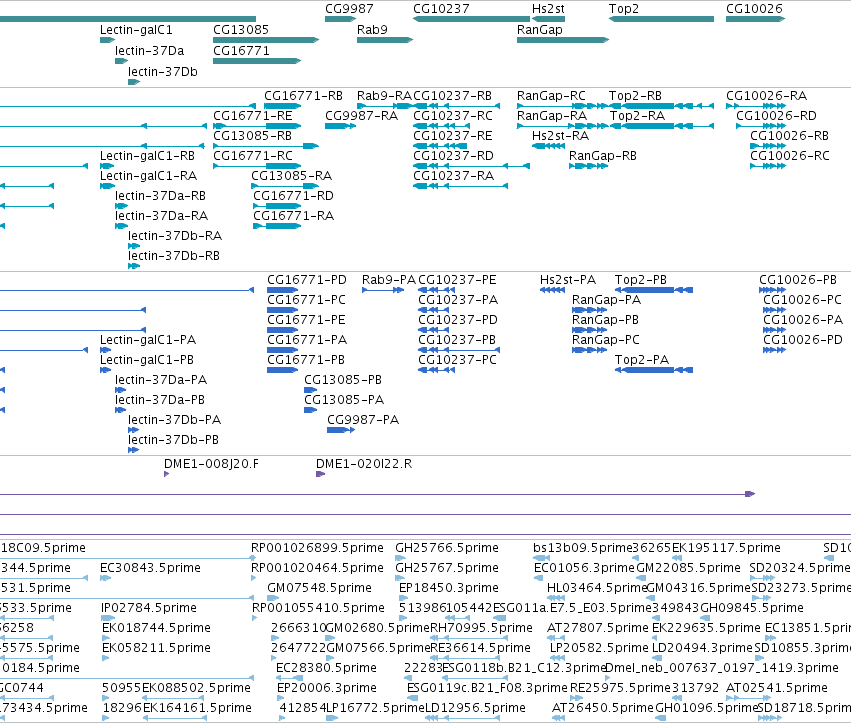Viewport: 851px width, 723px height.
Task: Select protein CG16771-PD
Action: 307,280
